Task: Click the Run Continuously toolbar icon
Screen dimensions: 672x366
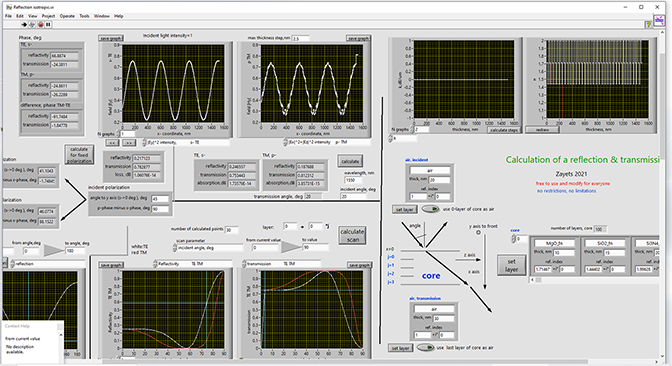Action: tap(32, 25)
